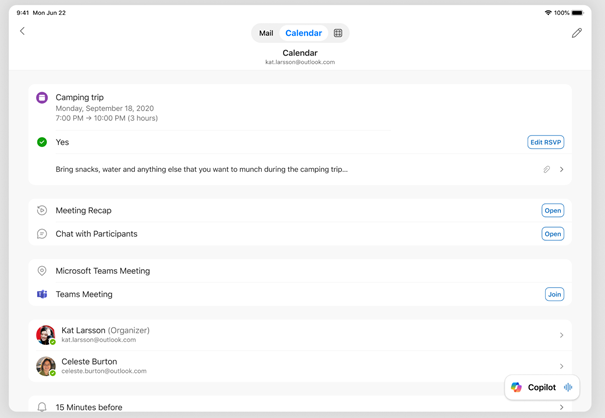Open the grid view icon
The width and height of the screenshot is (605, 418).
tap(338, 33)
